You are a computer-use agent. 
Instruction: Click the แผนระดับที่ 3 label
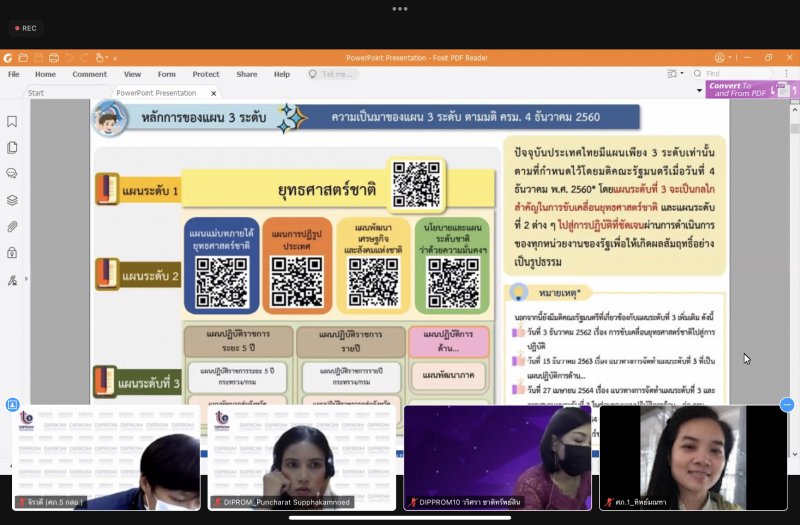[x=148, y=383]
